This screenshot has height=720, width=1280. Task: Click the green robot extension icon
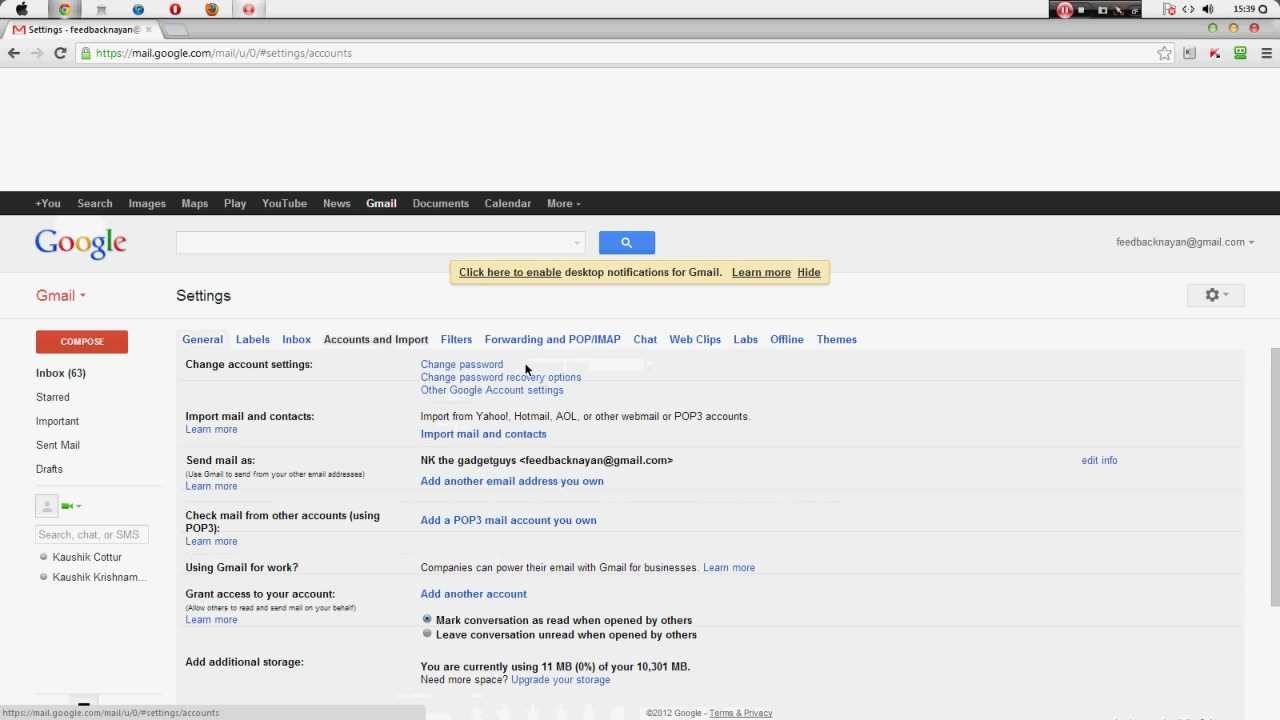1240,53
